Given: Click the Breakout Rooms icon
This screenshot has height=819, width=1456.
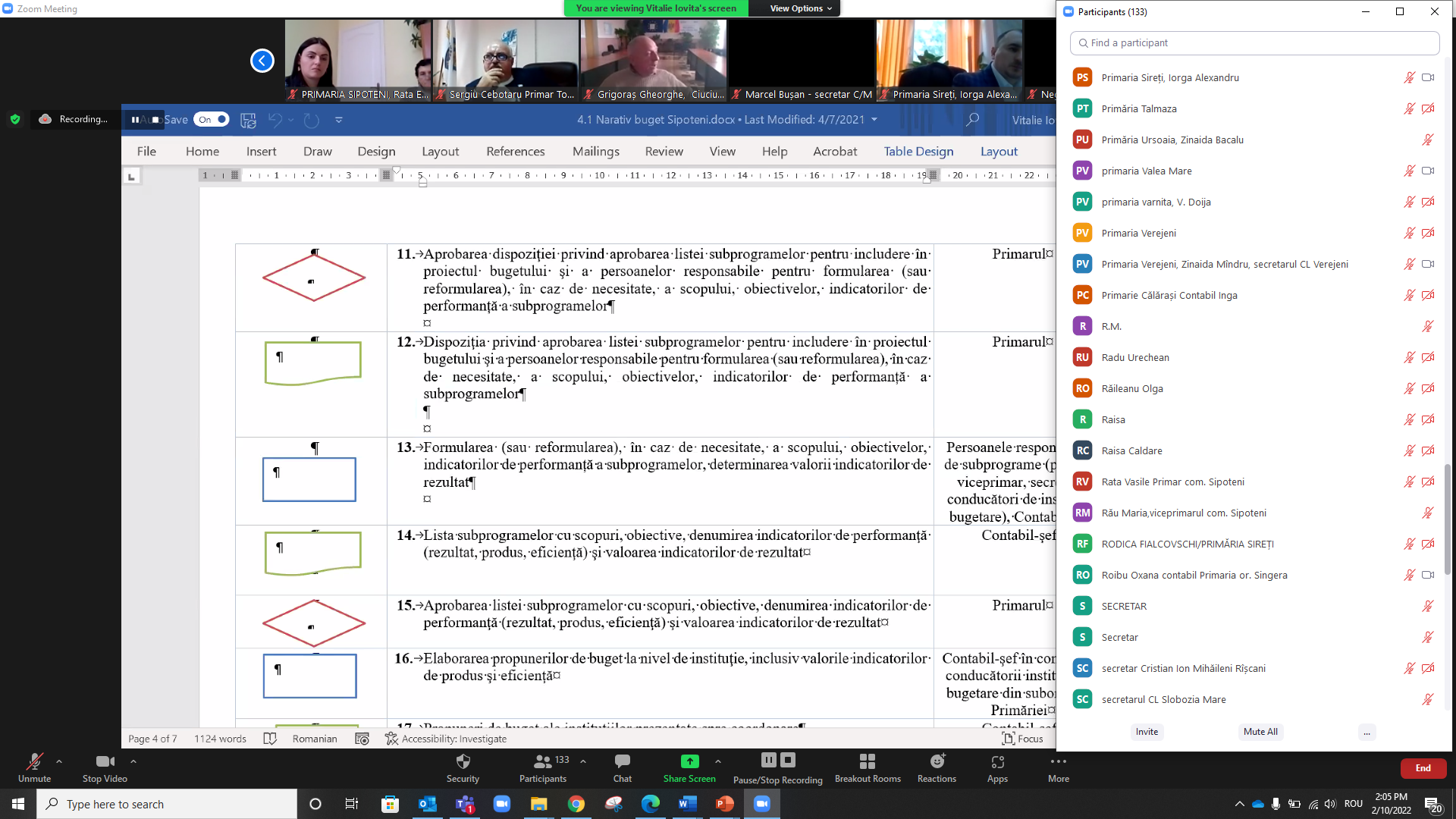Looking at the screenshot, I should coord(868,761).
